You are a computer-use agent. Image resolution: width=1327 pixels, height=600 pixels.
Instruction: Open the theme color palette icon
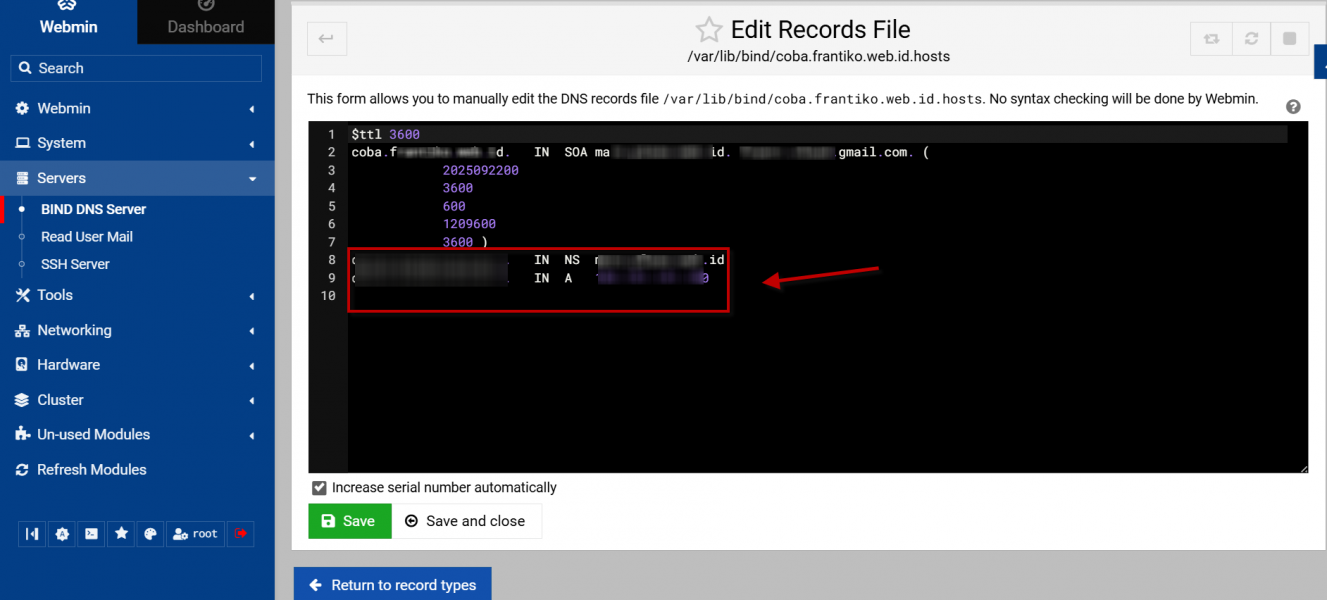point(150,534)
